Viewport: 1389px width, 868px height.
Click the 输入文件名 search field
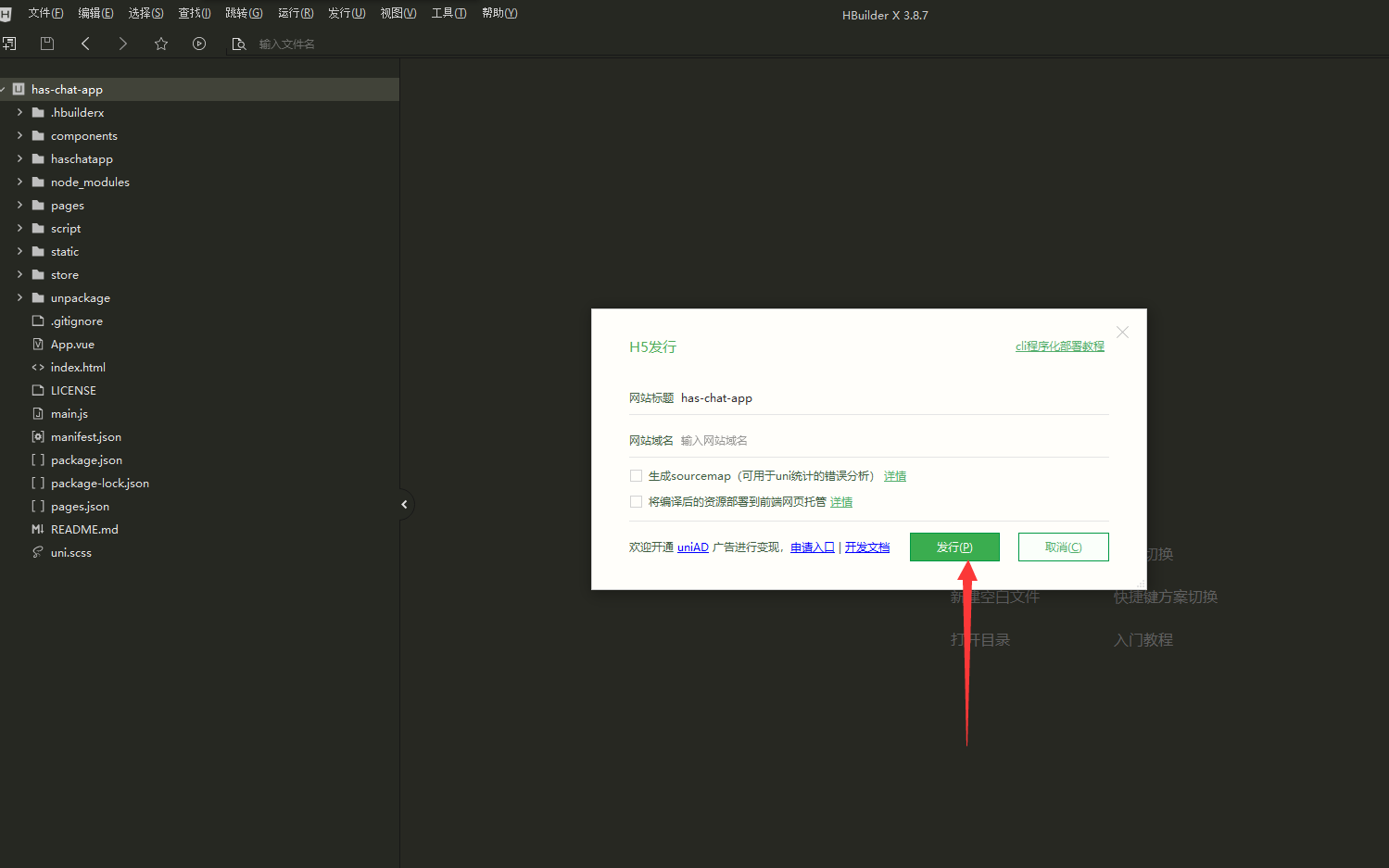287,44
